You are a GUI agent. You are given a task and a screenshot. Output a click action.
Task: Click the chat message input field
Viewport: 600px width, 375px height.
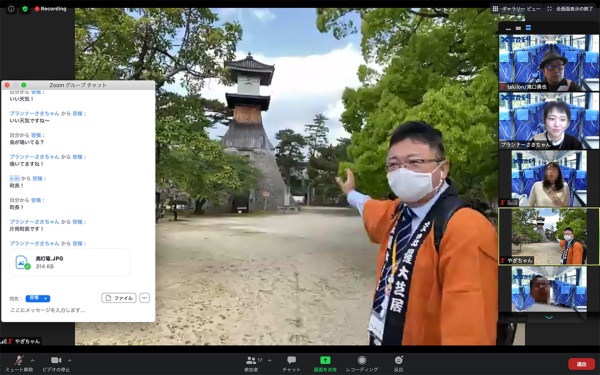pos(78,310)
